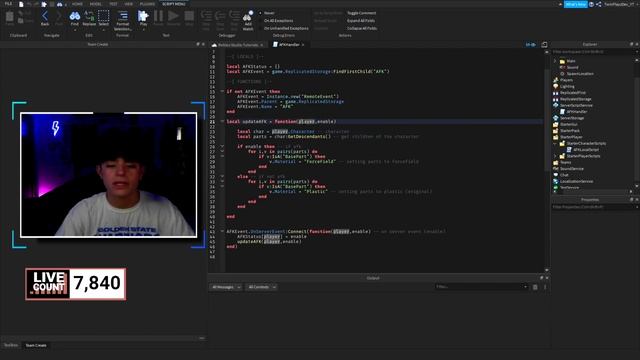Click the Toggle Comment button
Viewport: 640px width, 360px height.
[361, 13]
